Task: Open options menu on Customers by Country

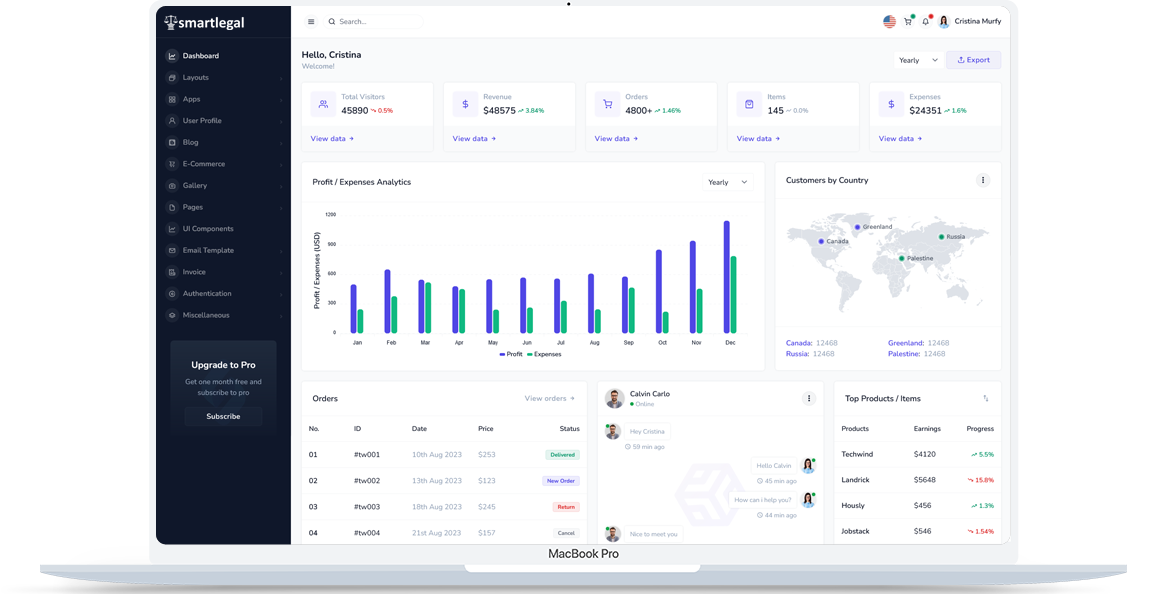Action: (x=983, y=180)
